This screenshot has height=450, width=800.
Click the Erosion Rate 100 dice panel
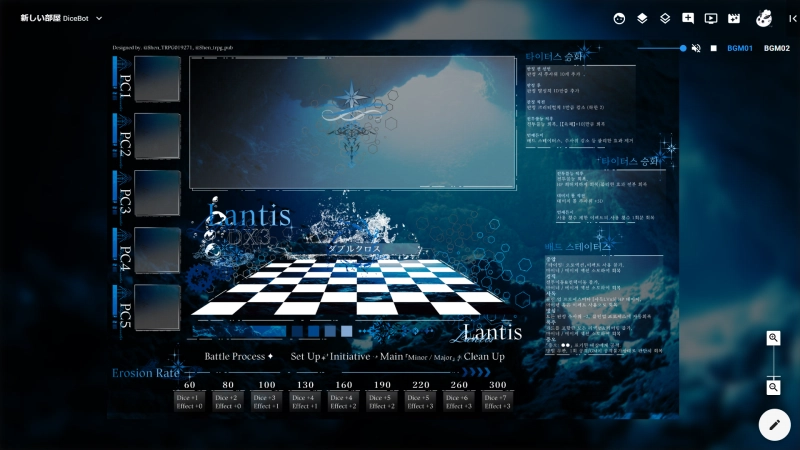[x=266, y=401]
